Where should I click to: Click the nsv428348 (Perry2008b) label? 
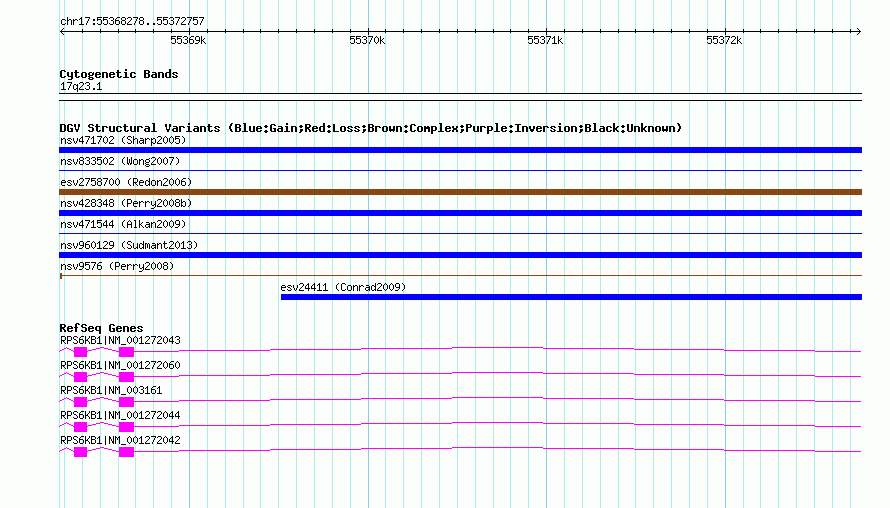pyautogui.click(x=126, y=203)
